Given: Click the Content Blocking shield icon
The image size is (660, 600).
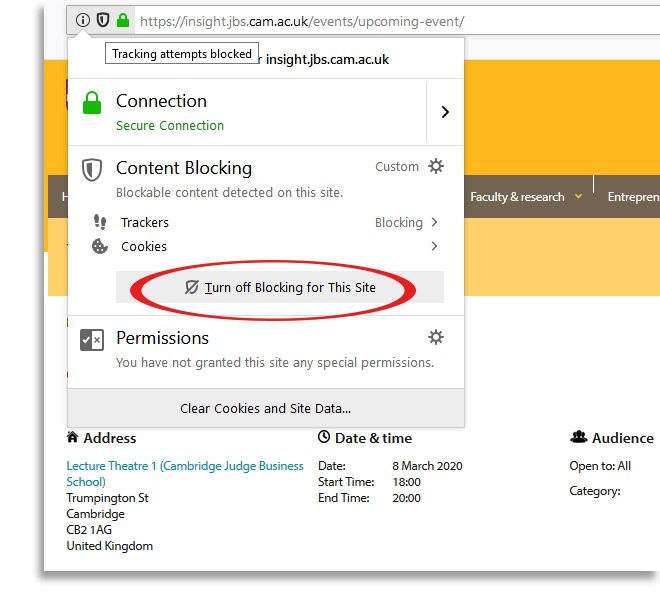Looking at the screenshot, I should pos(92,170).
